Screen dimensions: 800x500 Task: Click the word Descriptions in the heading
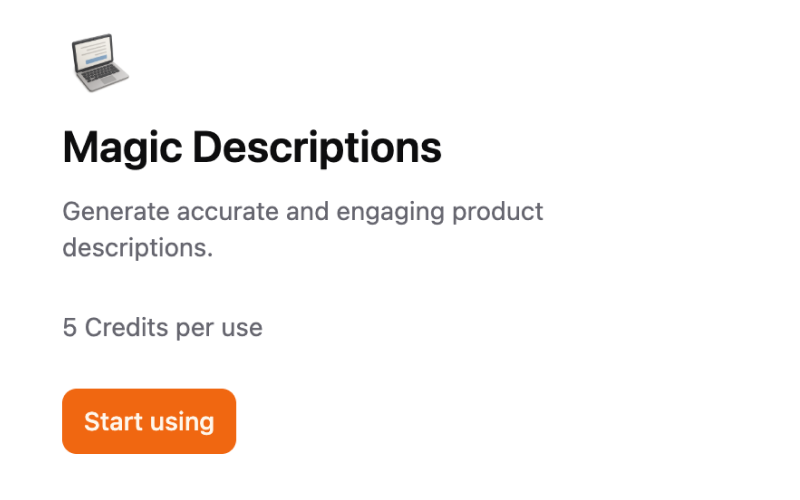point(317,148)
